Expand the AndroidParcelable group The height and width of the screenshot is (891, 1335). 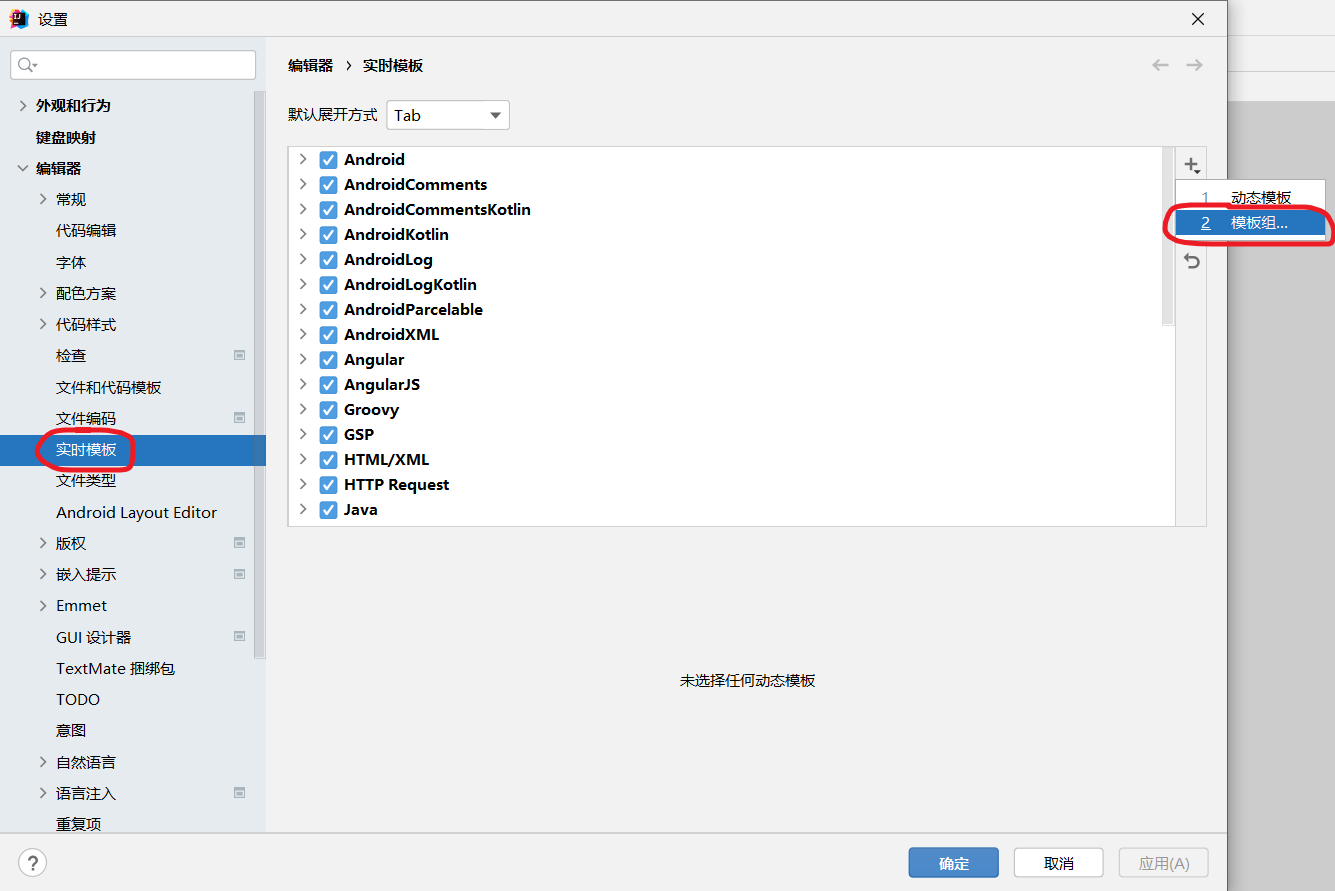[x=303, y=309]
